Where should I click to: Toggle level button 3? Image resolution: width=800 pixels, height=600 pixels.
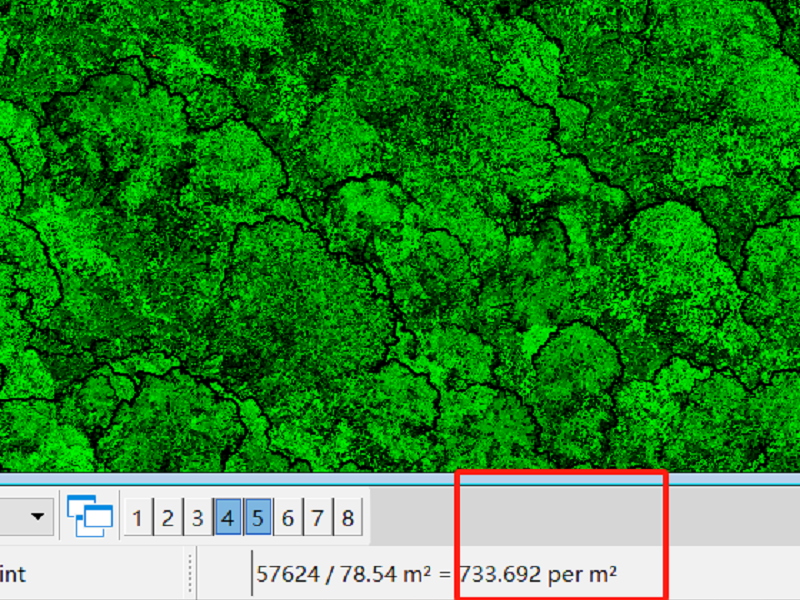pyautogui.click(x=197, y=518)
